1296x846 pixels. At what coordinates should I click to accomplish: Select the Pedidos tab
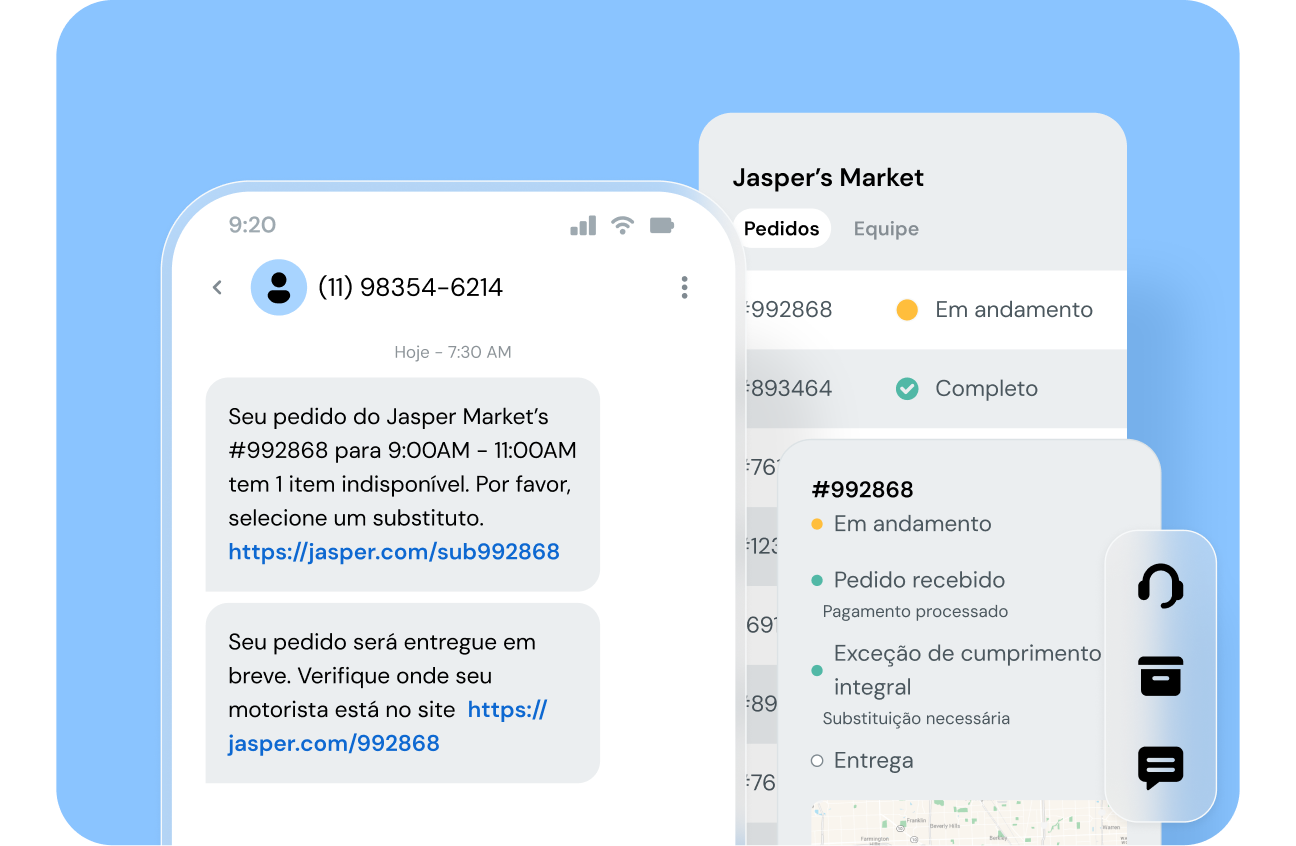coord(781,228)
